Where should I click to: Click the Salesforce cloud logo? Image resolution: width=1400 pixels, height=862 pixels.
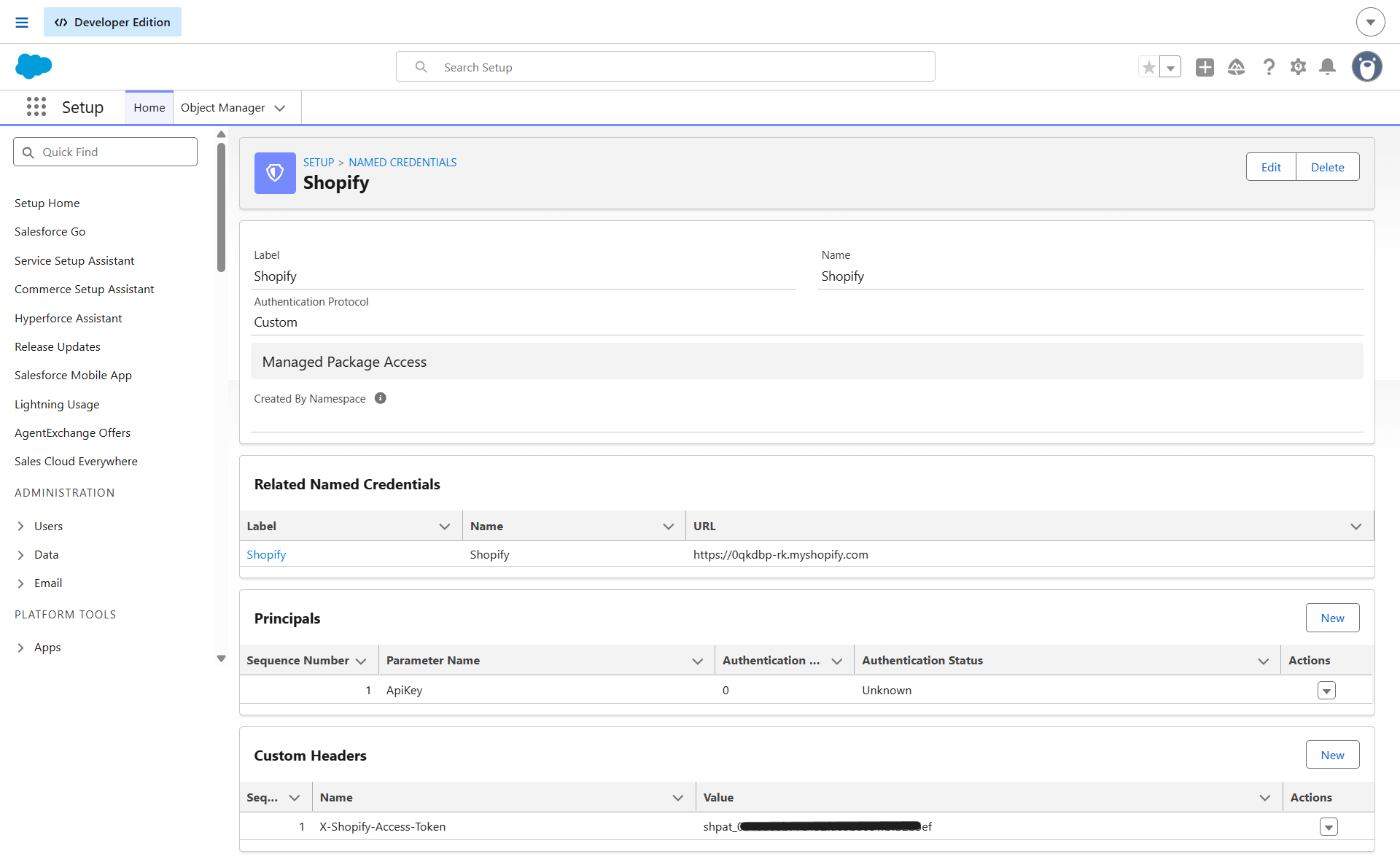[34, 66]
